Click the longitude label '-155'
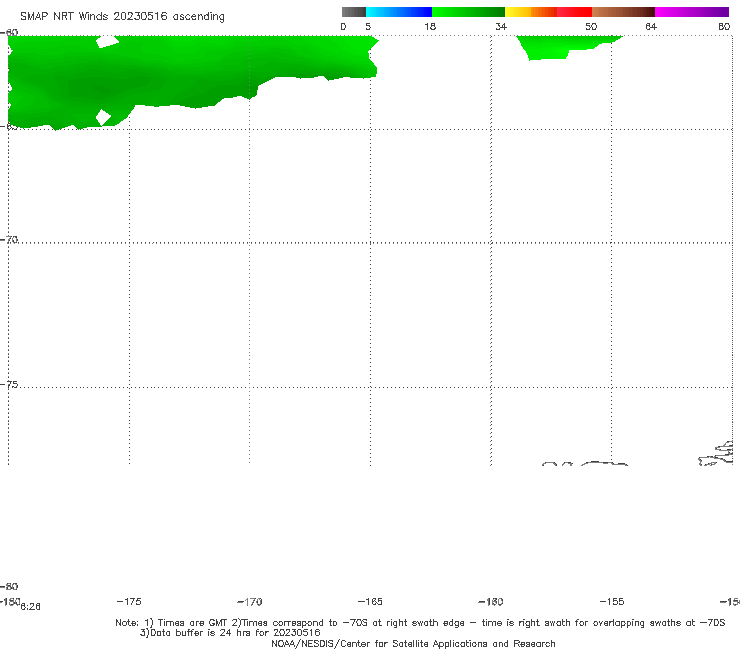The height and width of the screenshot is (650, 740). (x=612, y=602)
